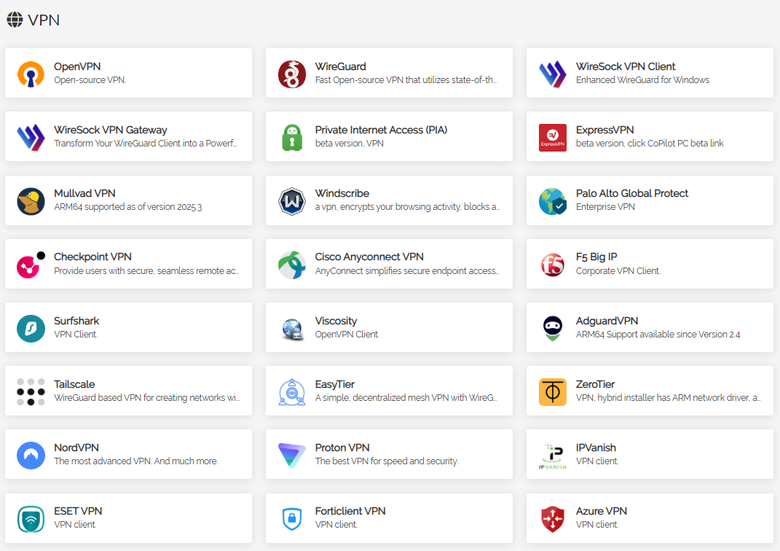Click 'A simple, decentralized mesh VPN' text
This screenshot has height=551, width=780.
(x=405, y=398)
